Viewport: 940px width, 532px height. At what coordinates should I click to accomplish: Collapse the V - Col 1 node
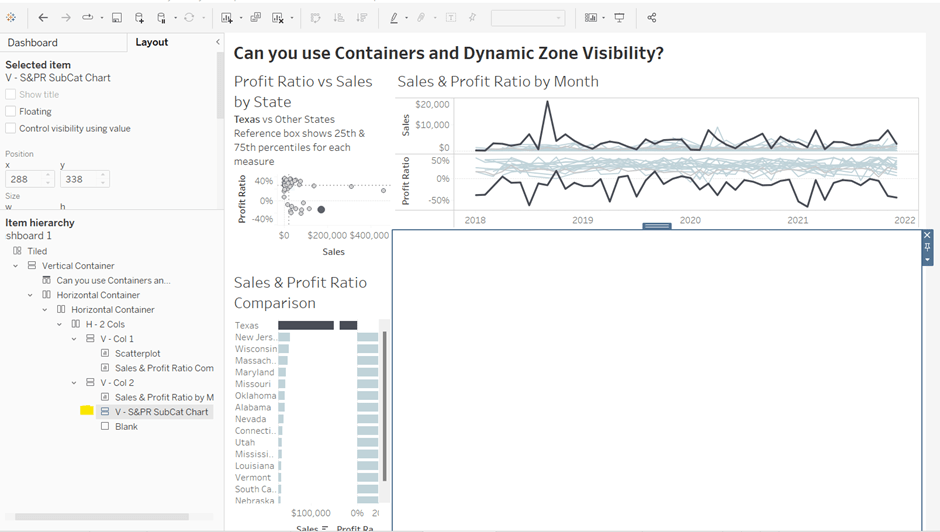click(75, 339)
